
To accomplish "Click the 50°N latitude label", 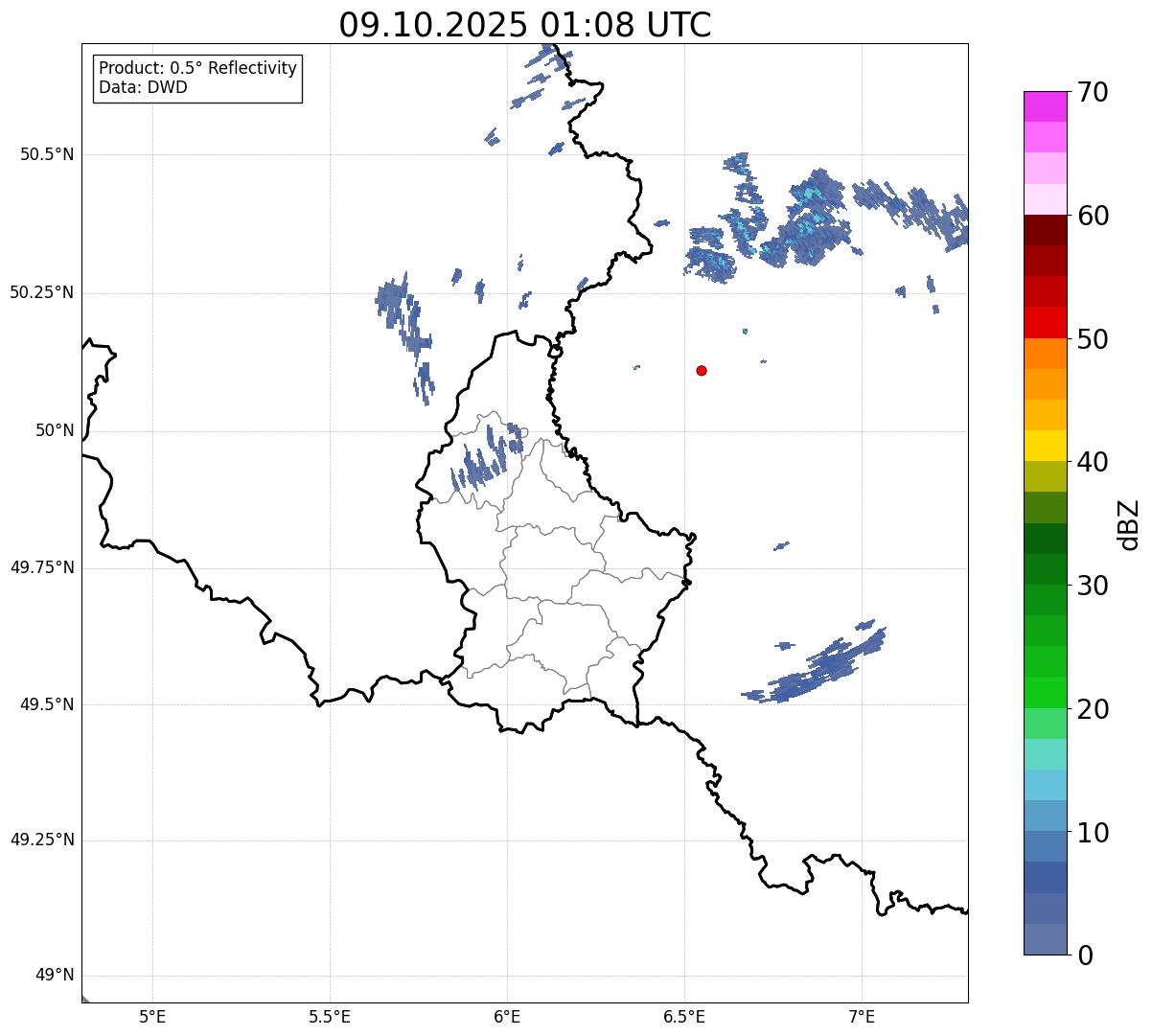I will (x=55, y=430).
